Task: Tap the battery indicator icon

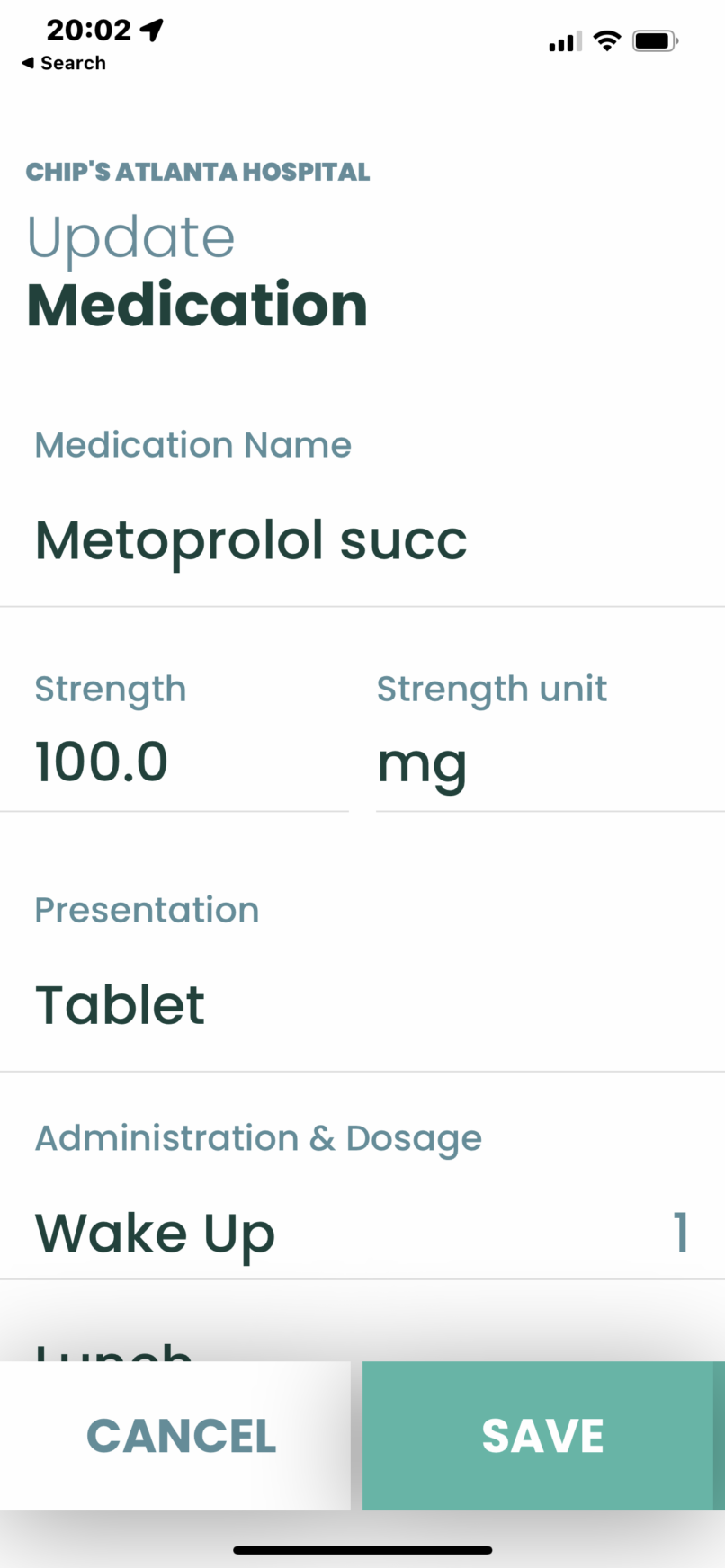Action: [655, 40]
